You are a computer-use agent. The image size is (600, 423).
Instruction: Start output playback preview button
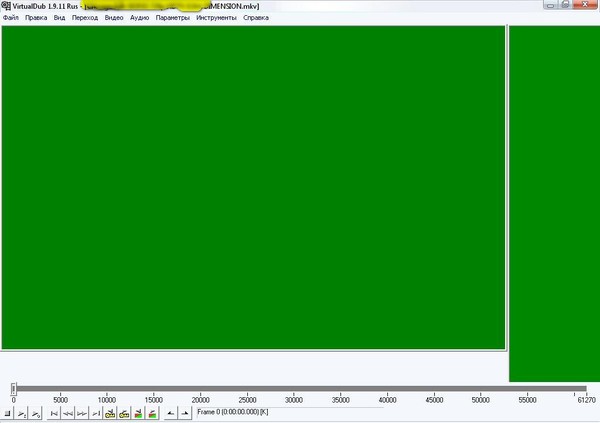point(36,413)
